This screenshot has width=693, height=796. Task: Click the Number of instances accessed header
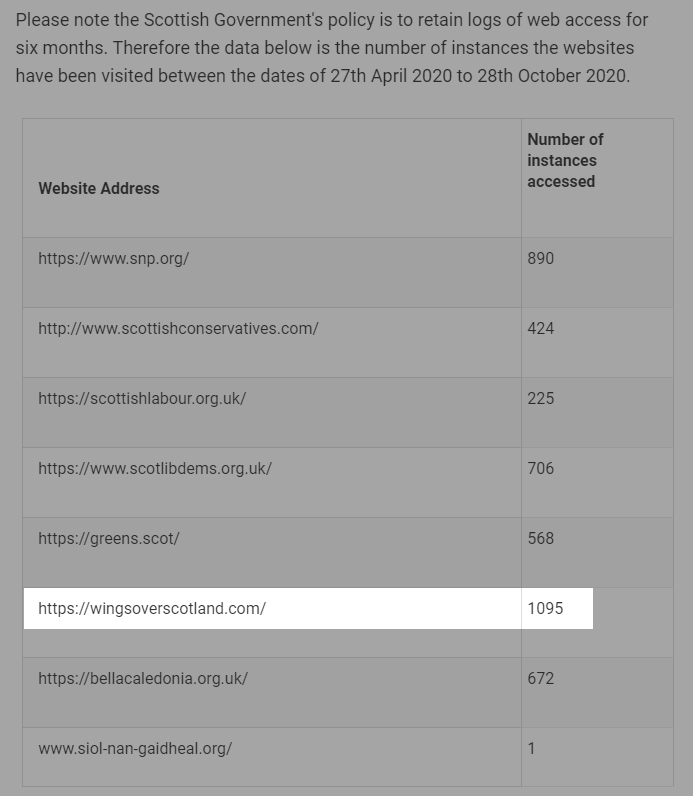(x=566, y=160)
